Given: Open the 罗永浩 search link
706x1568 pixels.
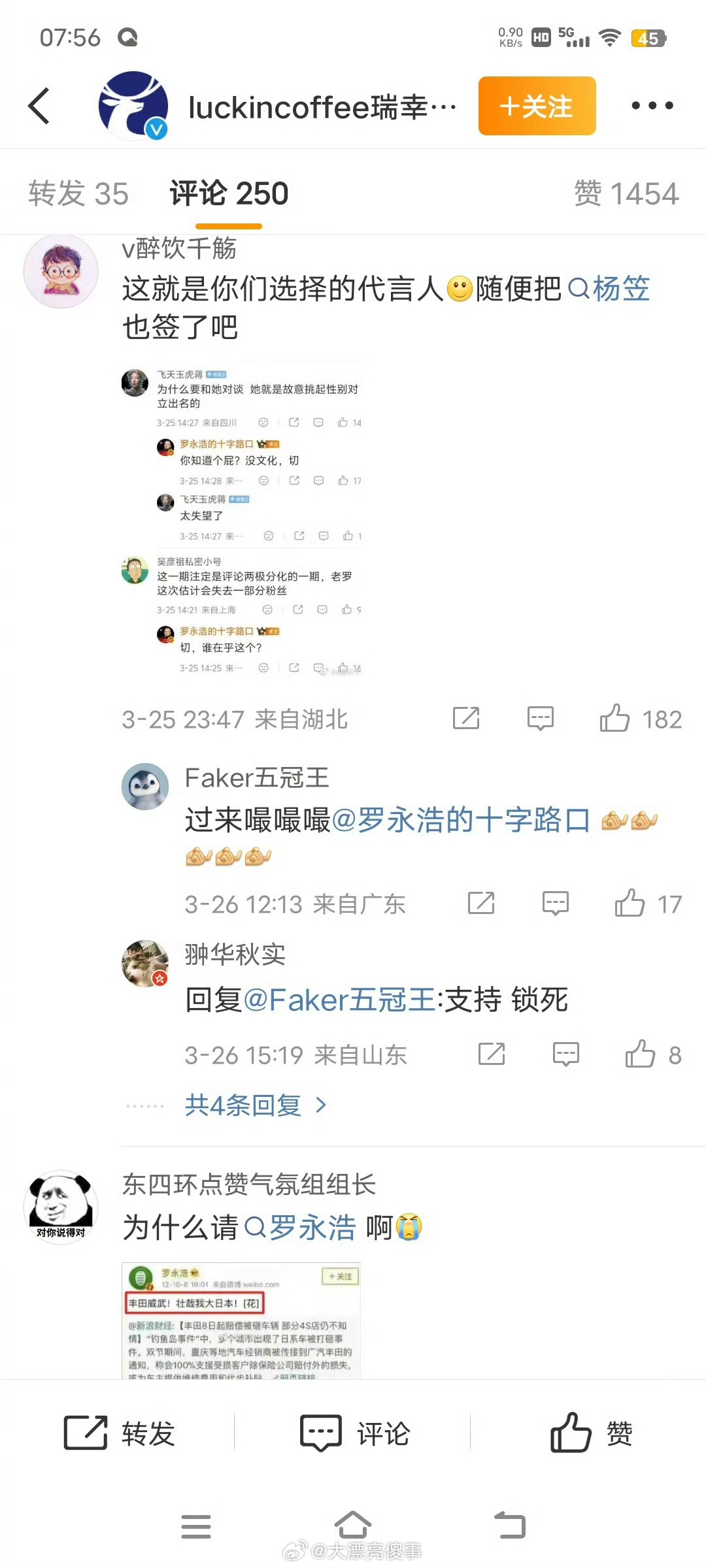Looking at the screenshot, I should point(300,1227).
